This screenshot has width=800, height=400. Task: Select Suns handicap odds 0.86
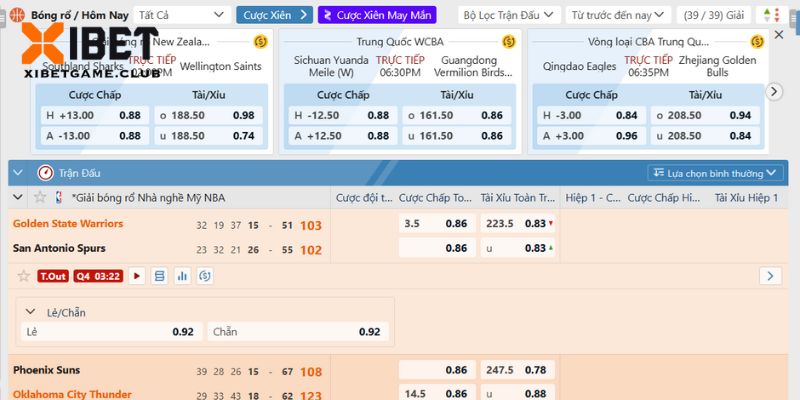437,370
